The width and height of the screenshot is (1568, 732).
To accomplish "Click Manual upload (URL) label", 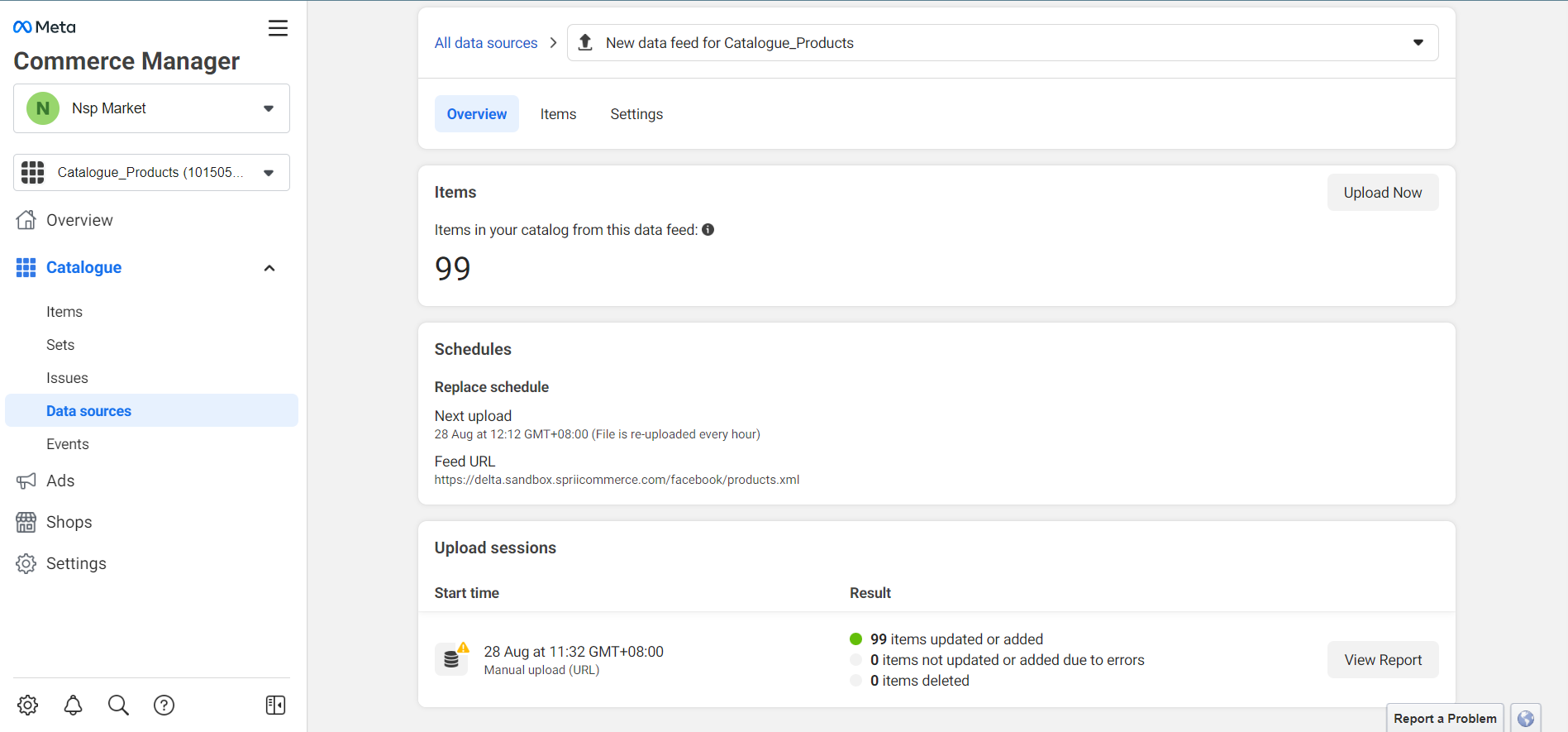I will click(542, 670).
